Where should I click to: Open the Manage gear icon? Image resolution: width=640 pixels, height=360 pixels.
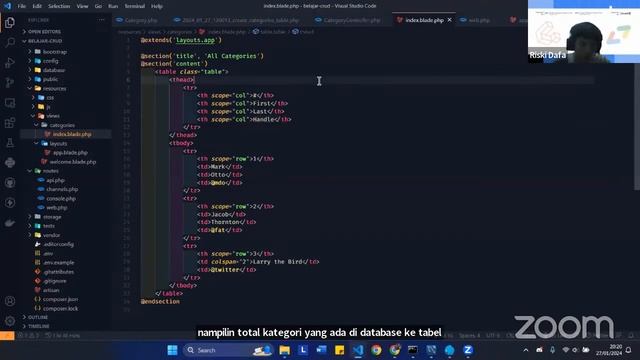10,321
